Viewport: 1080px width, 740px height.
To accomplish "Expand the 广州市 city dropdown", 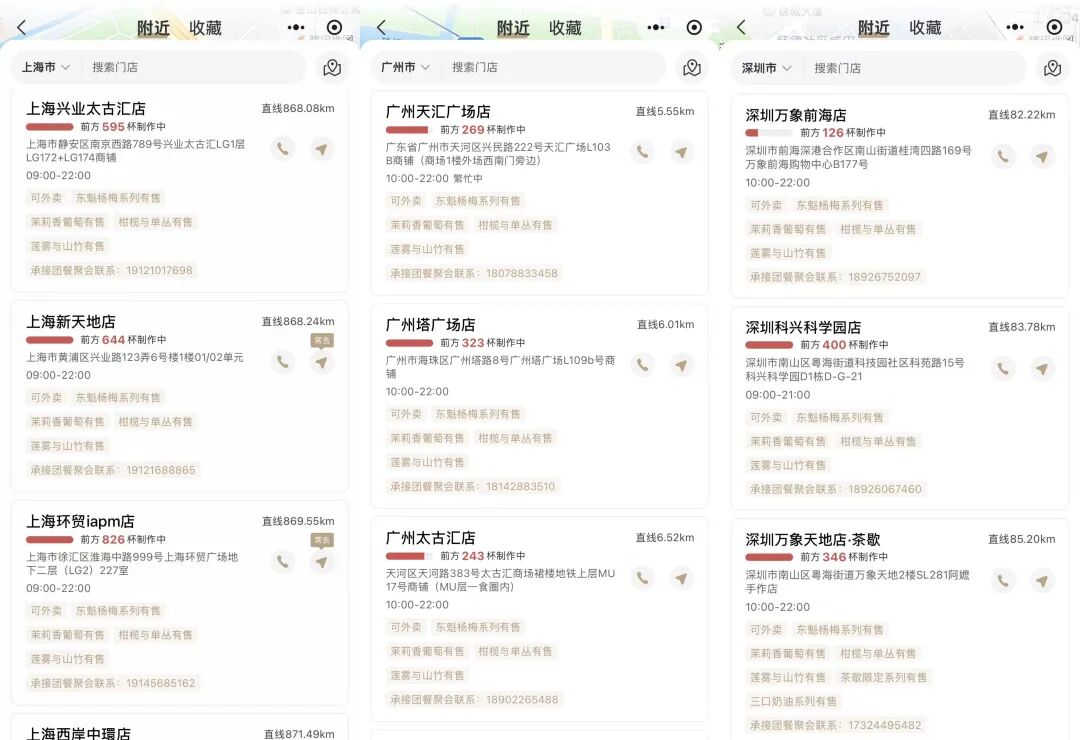I will 405,67.
